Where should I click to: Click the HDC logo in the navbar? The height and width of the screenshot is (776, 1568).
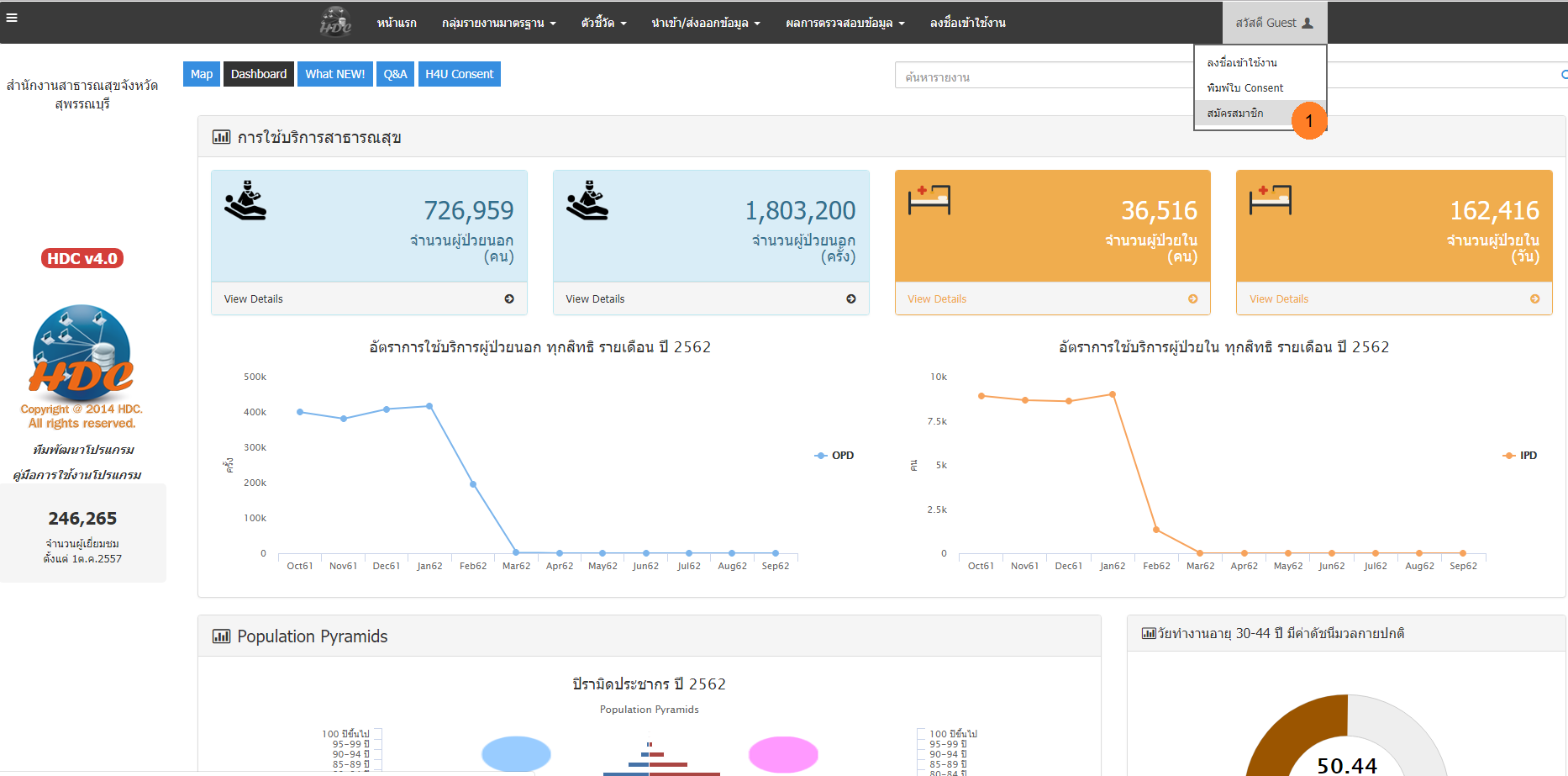click(x=335, y=22)
